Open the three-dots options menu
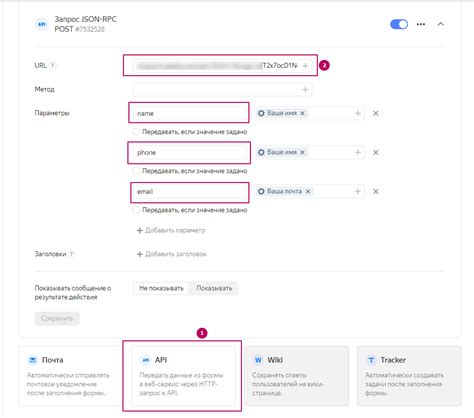The height and width of the screenshot is (418, 474). click(421, 24)
